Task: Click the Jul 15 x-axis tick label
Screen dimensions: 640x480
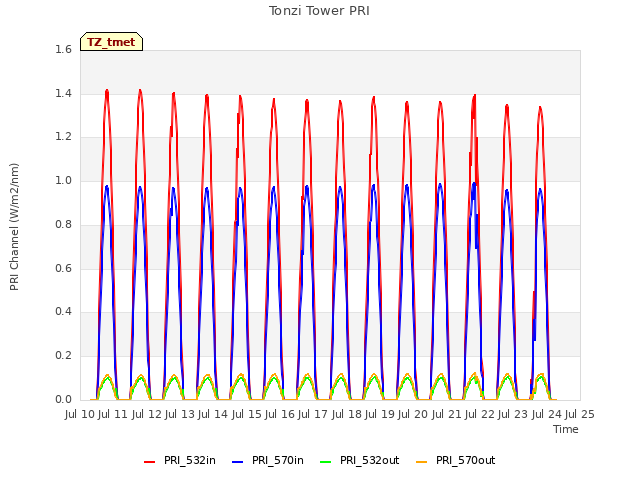Action: coord(247,414)
